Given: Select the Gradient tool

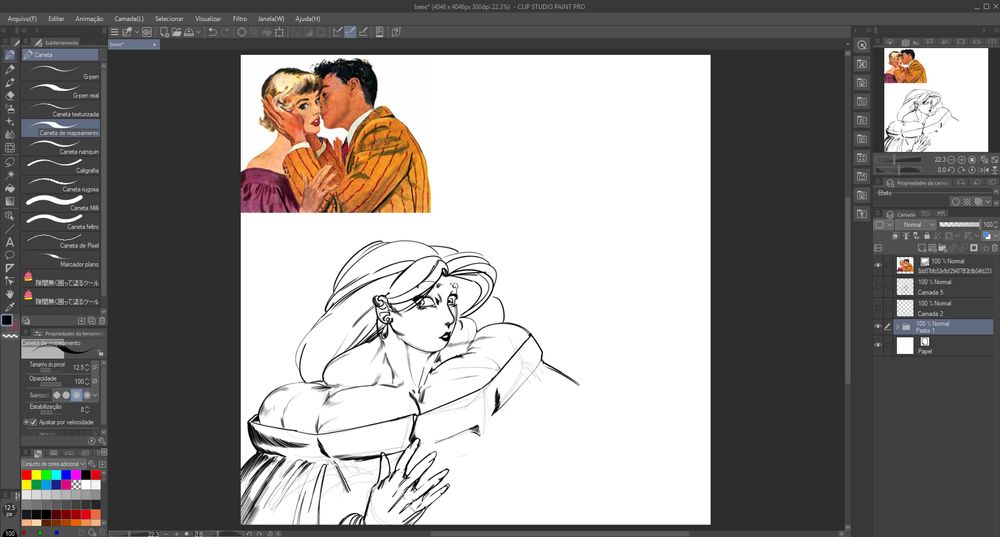Looking at the screenshot, I should coord(10,202).
